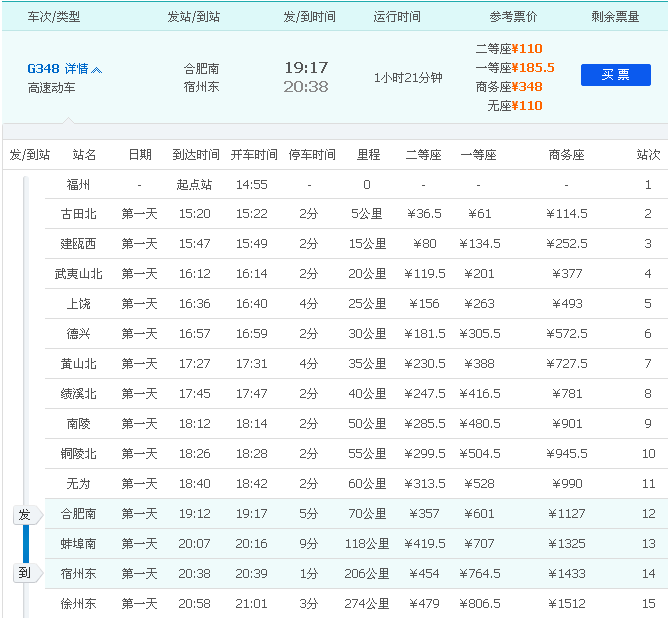Click station name 铜陵北

click(78, 454)
